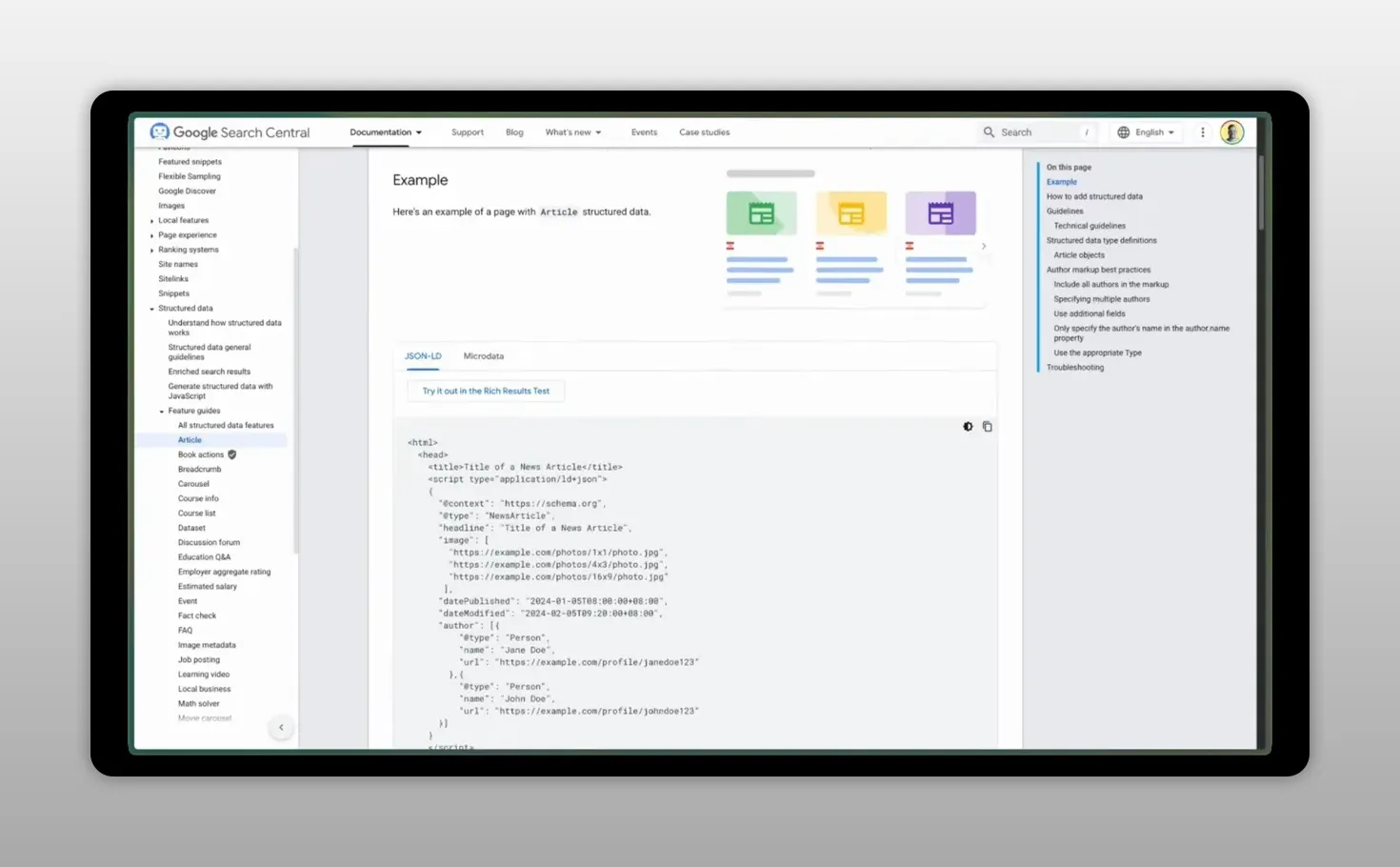The width and height of the screenshot is (1400, 867).
Task: Open Course info in sidebar
Action: coord(198,499)
